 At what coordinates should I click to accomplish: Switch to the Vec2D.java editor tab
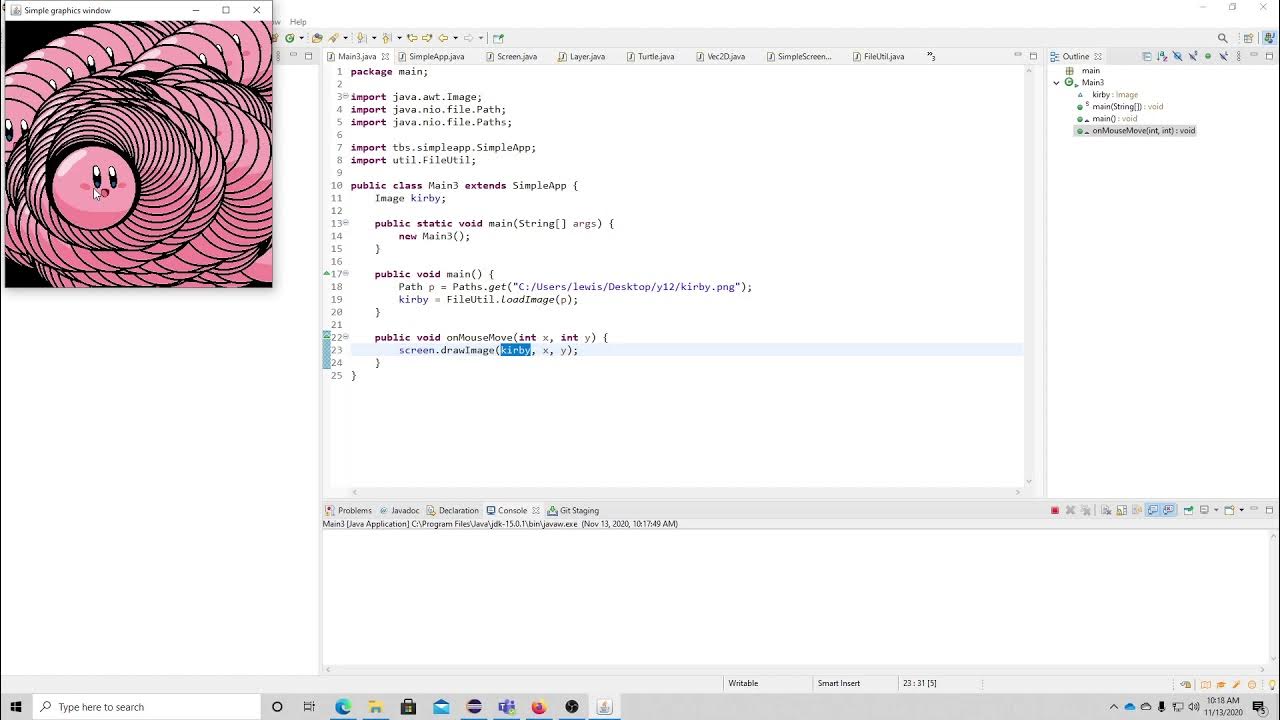(719, 57)
